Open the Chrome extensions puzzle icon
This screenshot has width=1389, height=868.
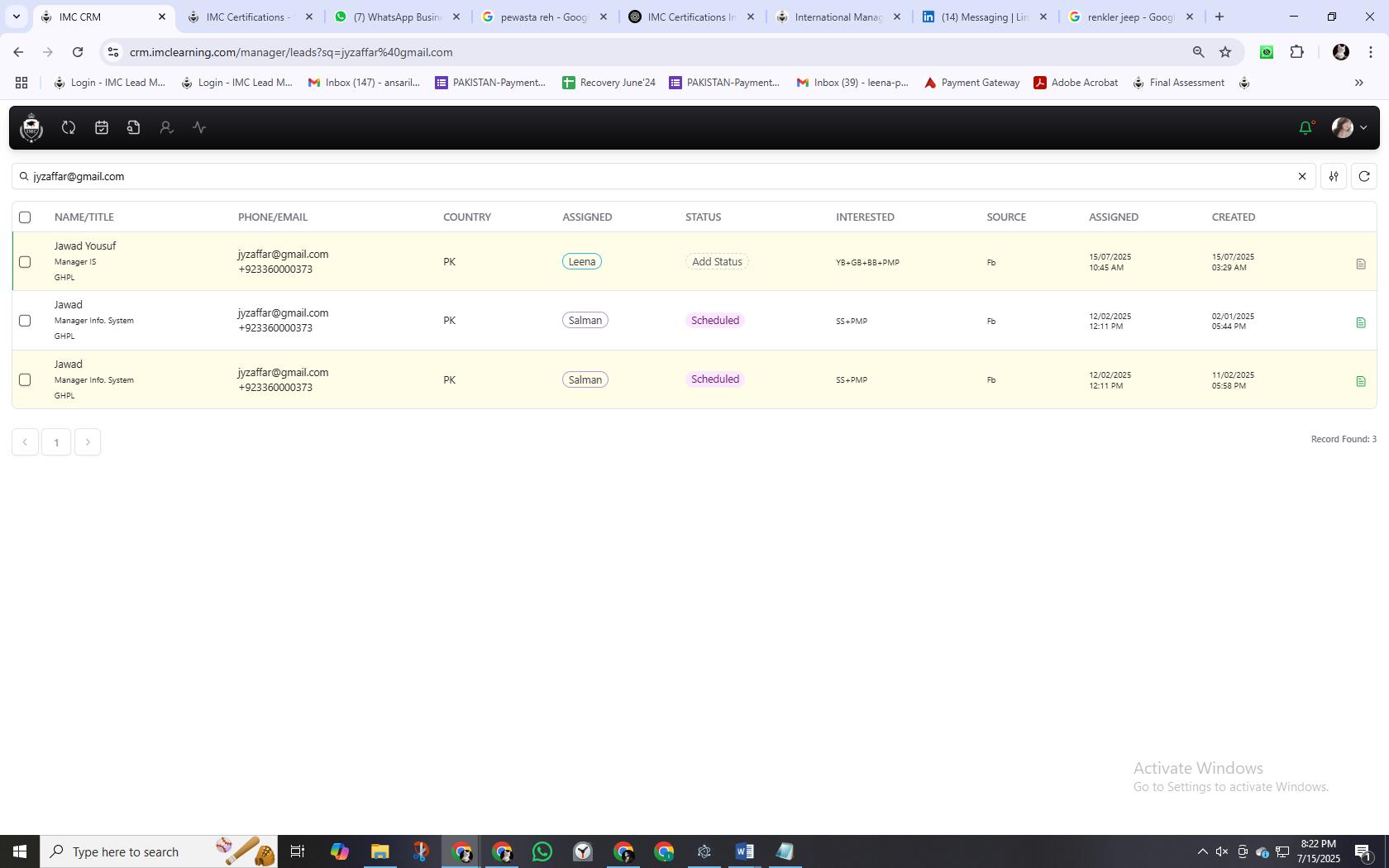pyautogui.click(x=1297, y=52)
